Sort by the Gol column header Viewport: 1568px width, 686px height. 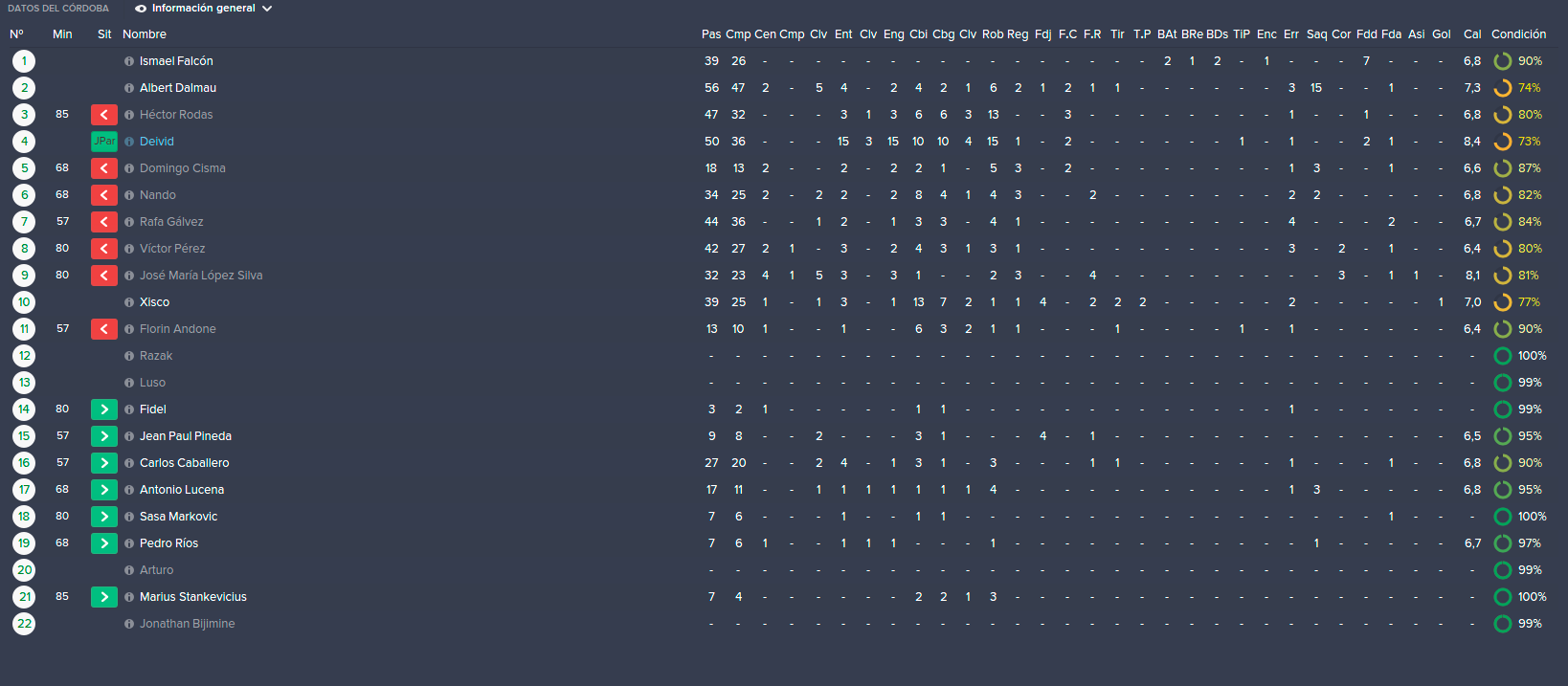[x=1442, y=34]
